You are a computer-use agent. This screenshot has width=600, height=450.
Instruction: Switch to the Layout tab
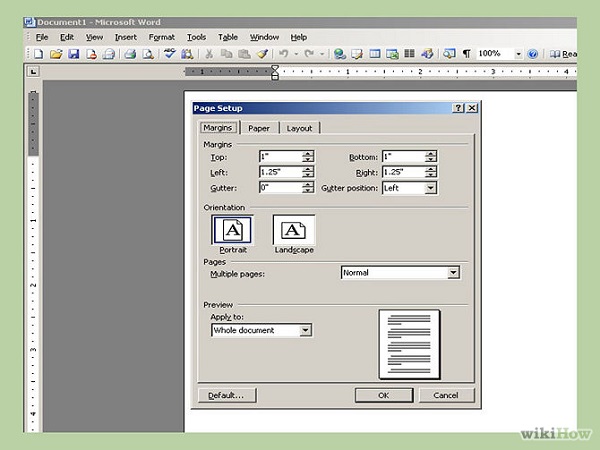click(x=300, y=128)
